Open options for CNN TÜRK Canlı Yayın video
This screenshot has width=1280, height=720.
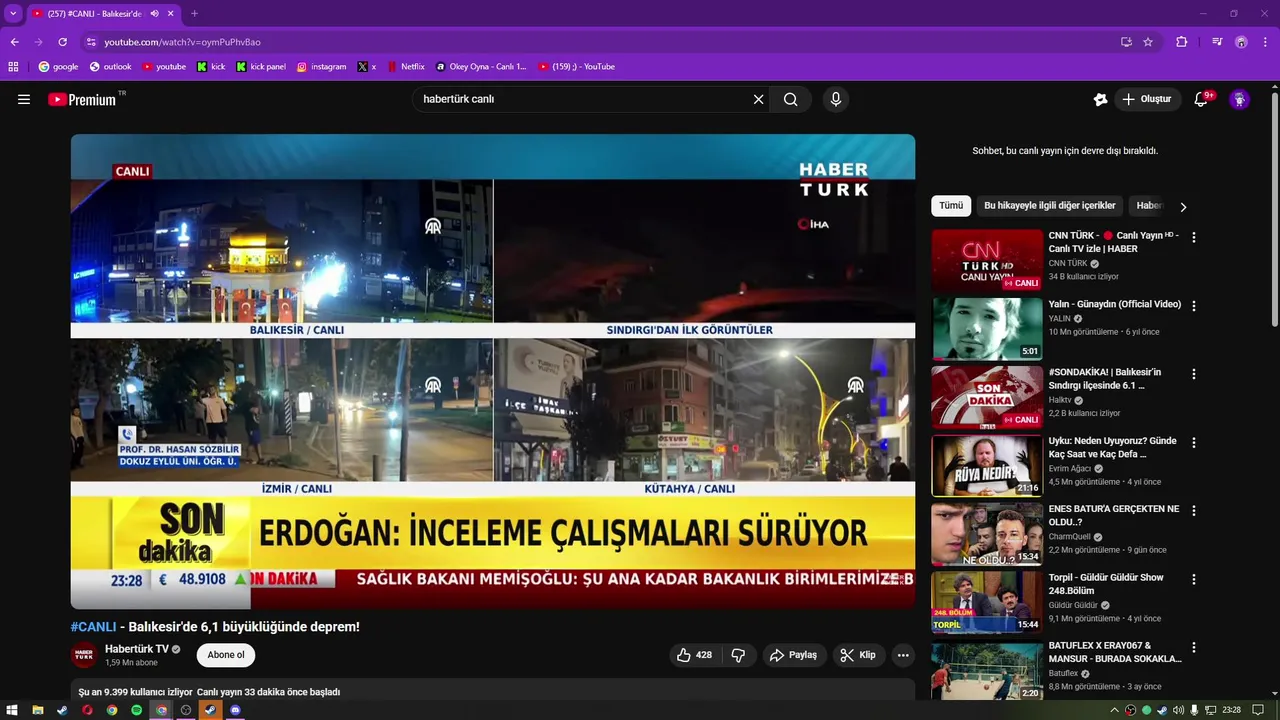click(x=1193, y=237)
